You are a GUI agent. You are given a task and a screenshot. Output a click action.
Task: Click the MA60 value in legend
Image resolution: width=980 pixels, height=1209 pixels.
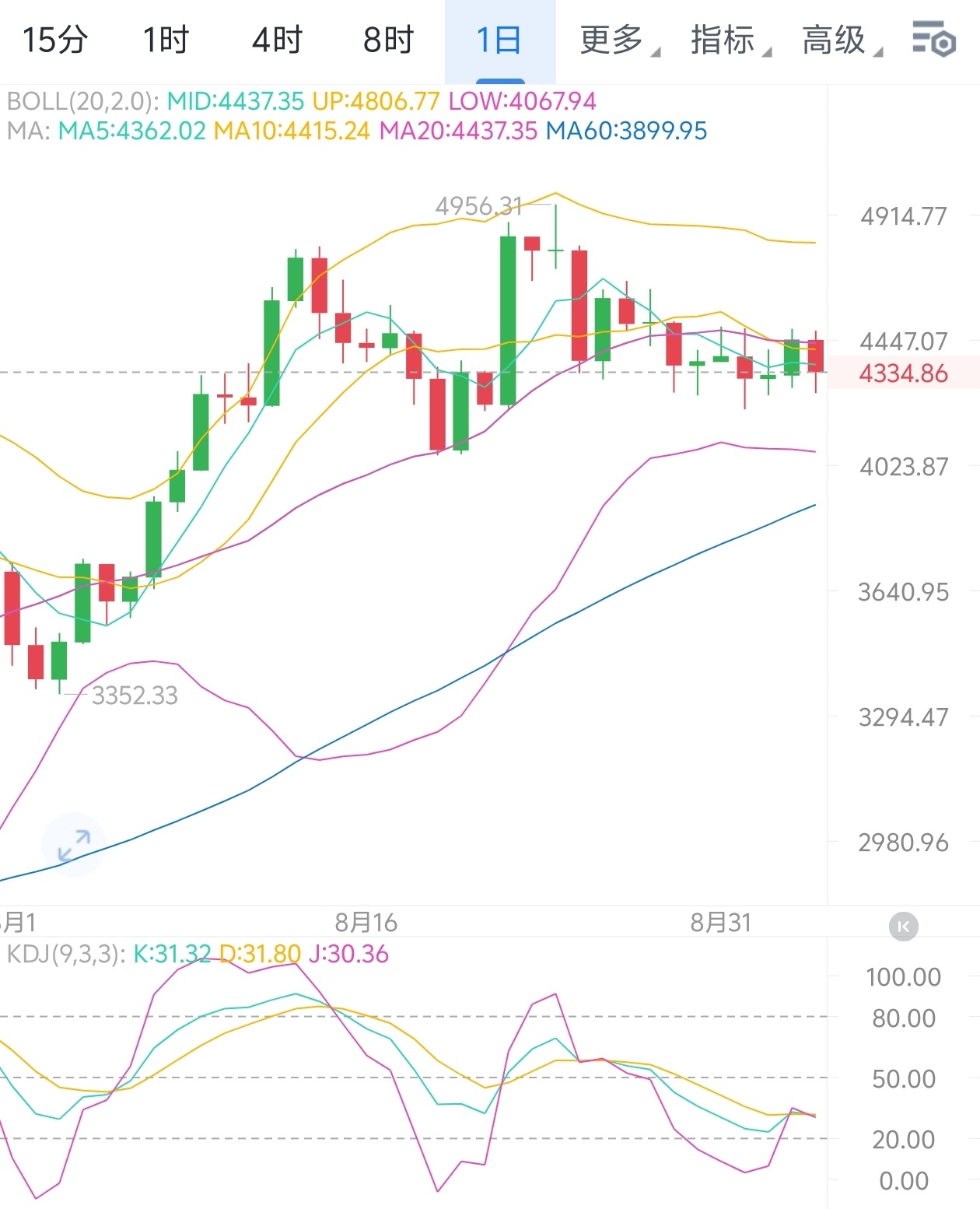pyautogui.click(x=626, y=131)
